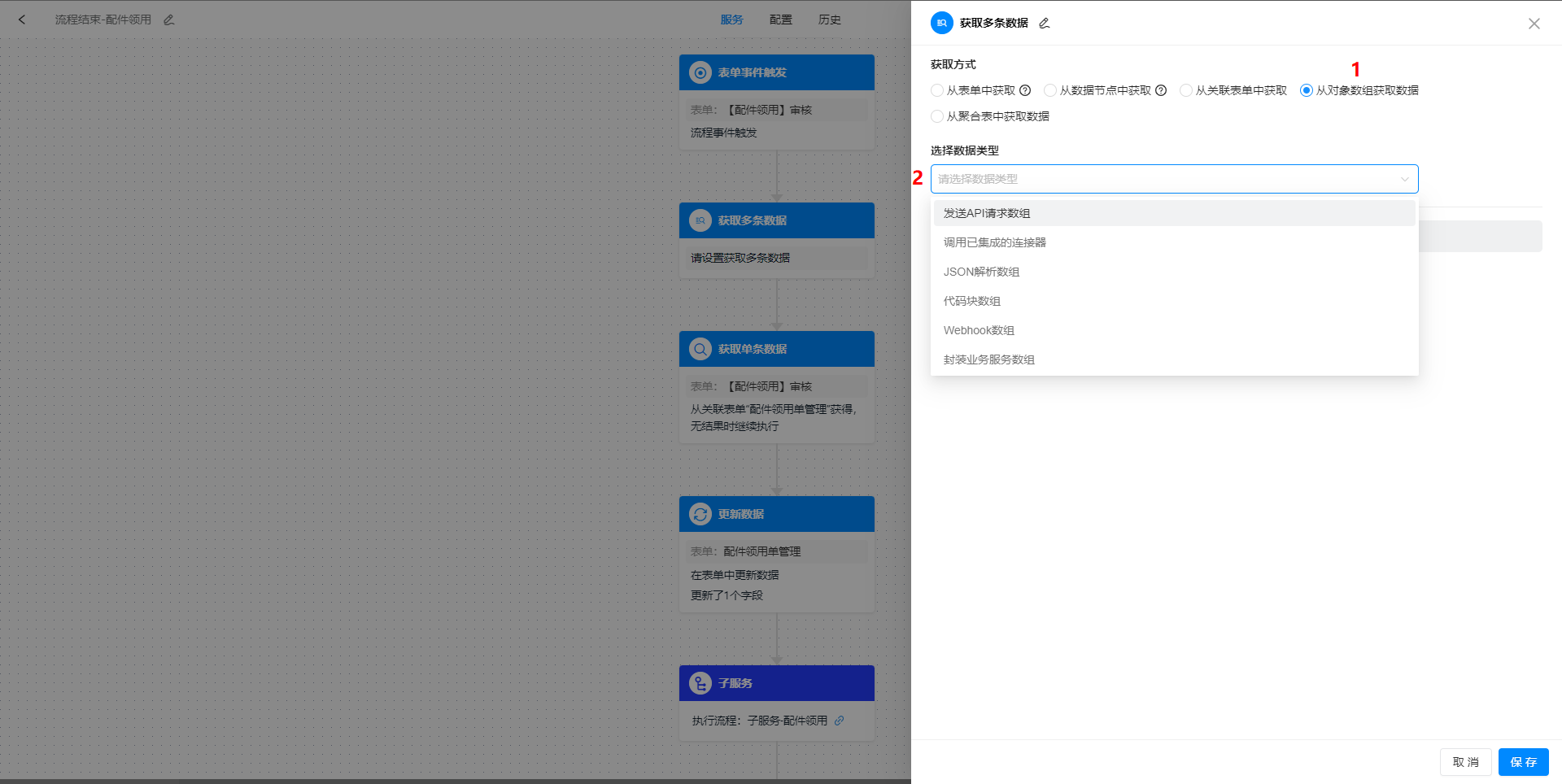Viewport: 1562px width, 784px height.
Task: Click the 保存 button
Action: coord(1523,762)
